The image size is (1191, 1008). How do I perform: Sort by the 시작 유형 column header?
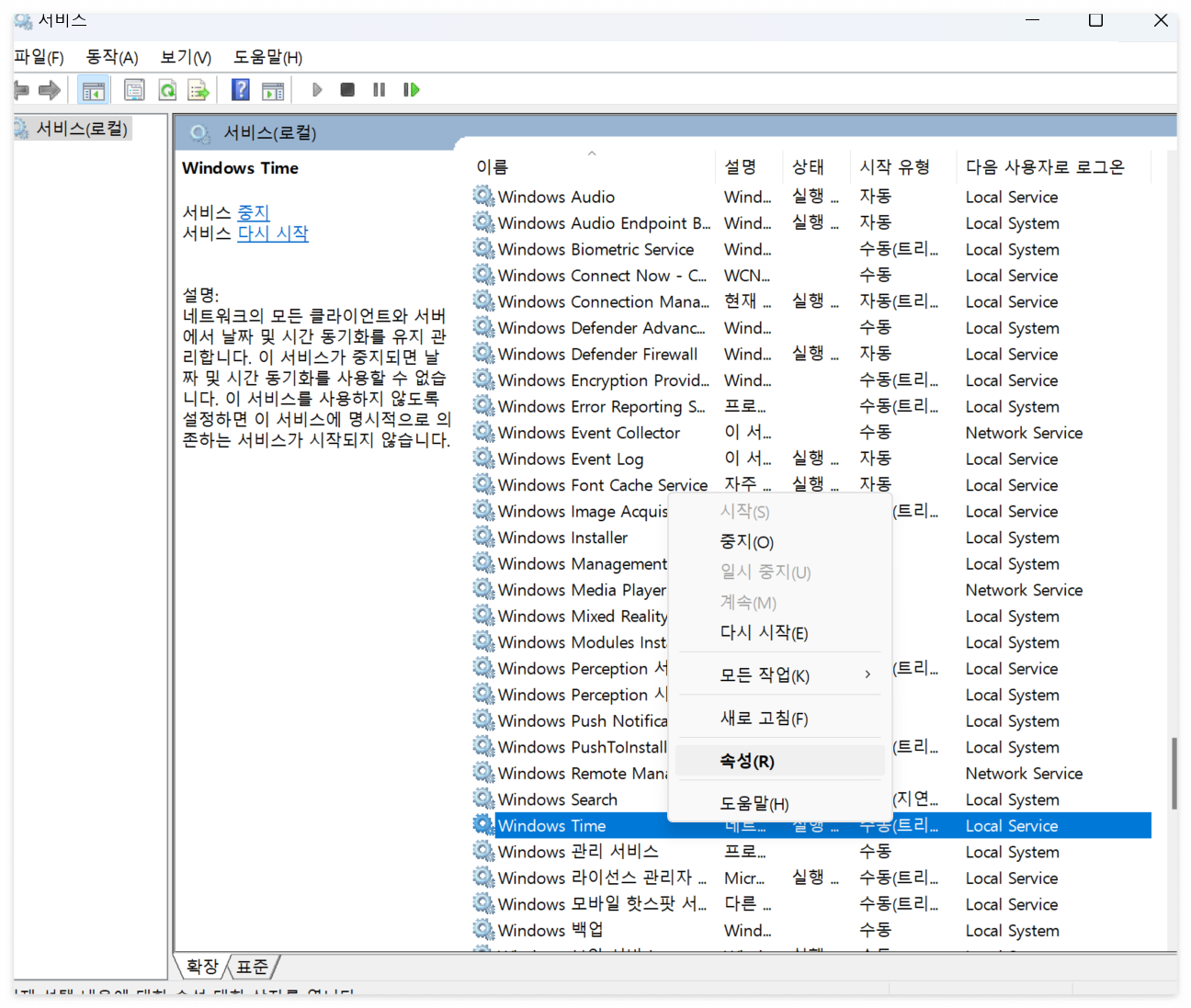tap(903, 166)
